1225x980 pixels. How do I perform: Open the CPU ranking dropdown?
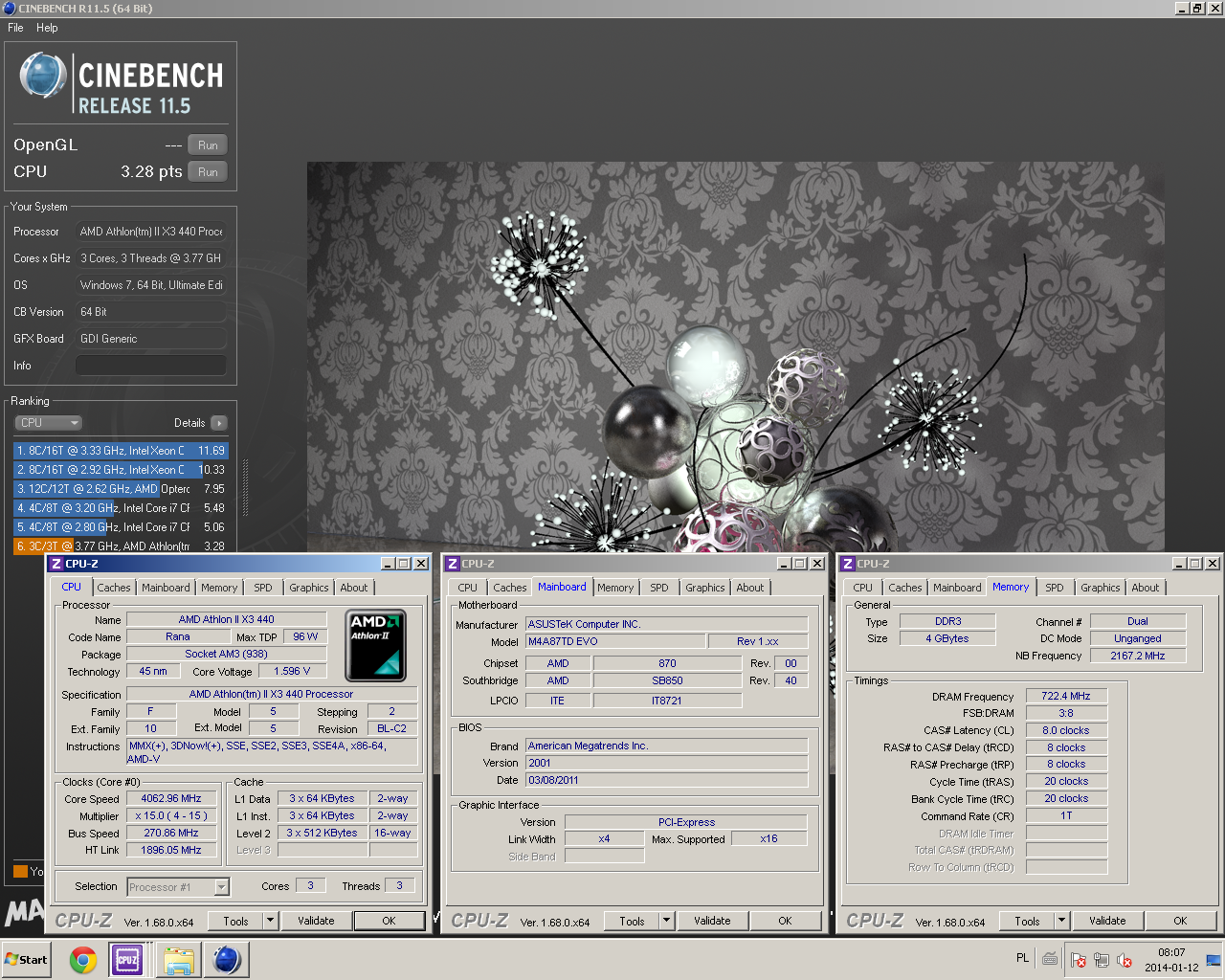point(49,423)
